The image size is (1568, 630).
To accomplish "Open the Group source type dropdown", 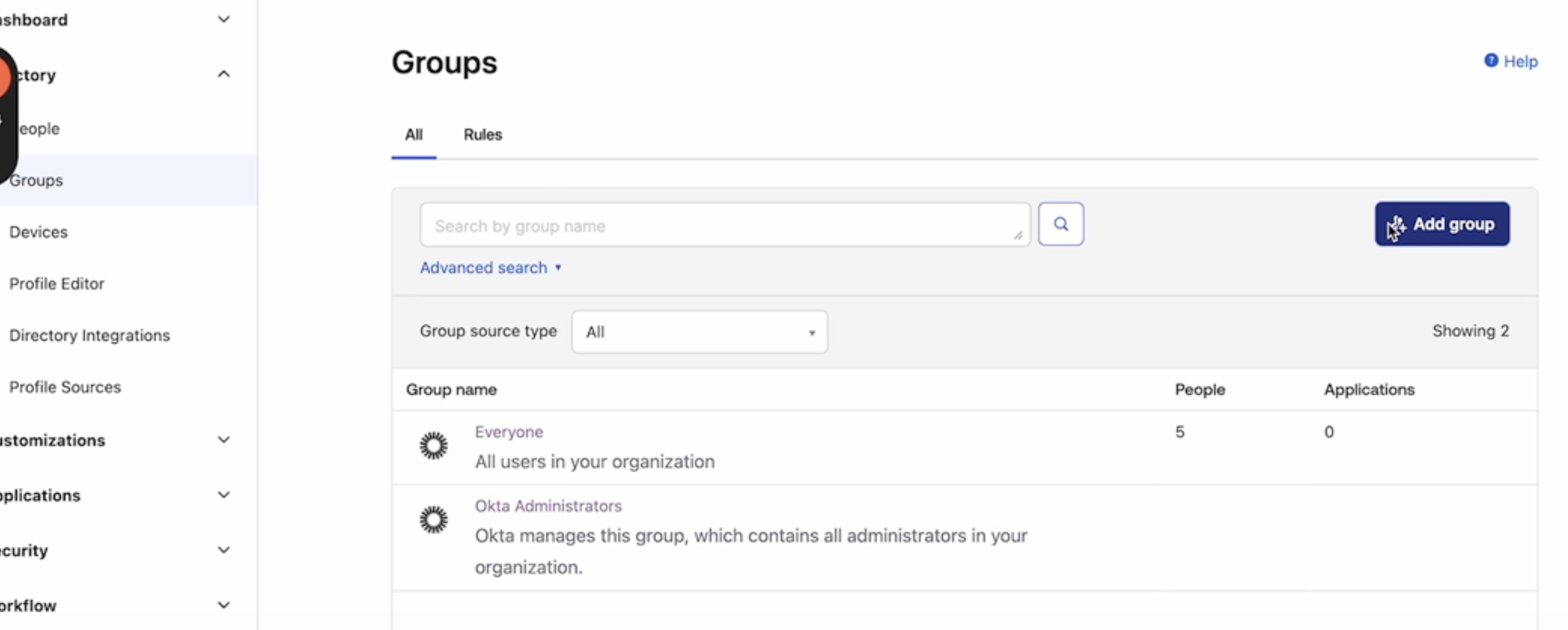I will click(699, 332).
